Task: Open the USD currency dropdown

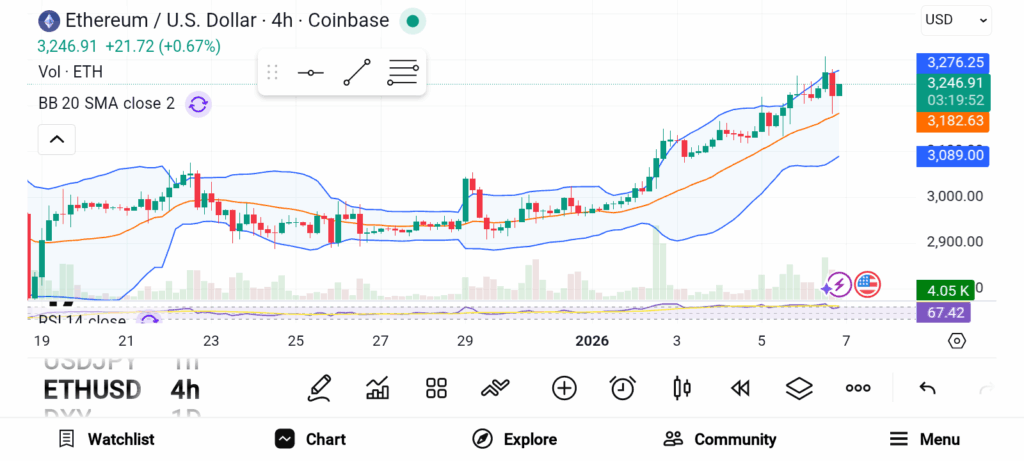Action: [956, 19]
